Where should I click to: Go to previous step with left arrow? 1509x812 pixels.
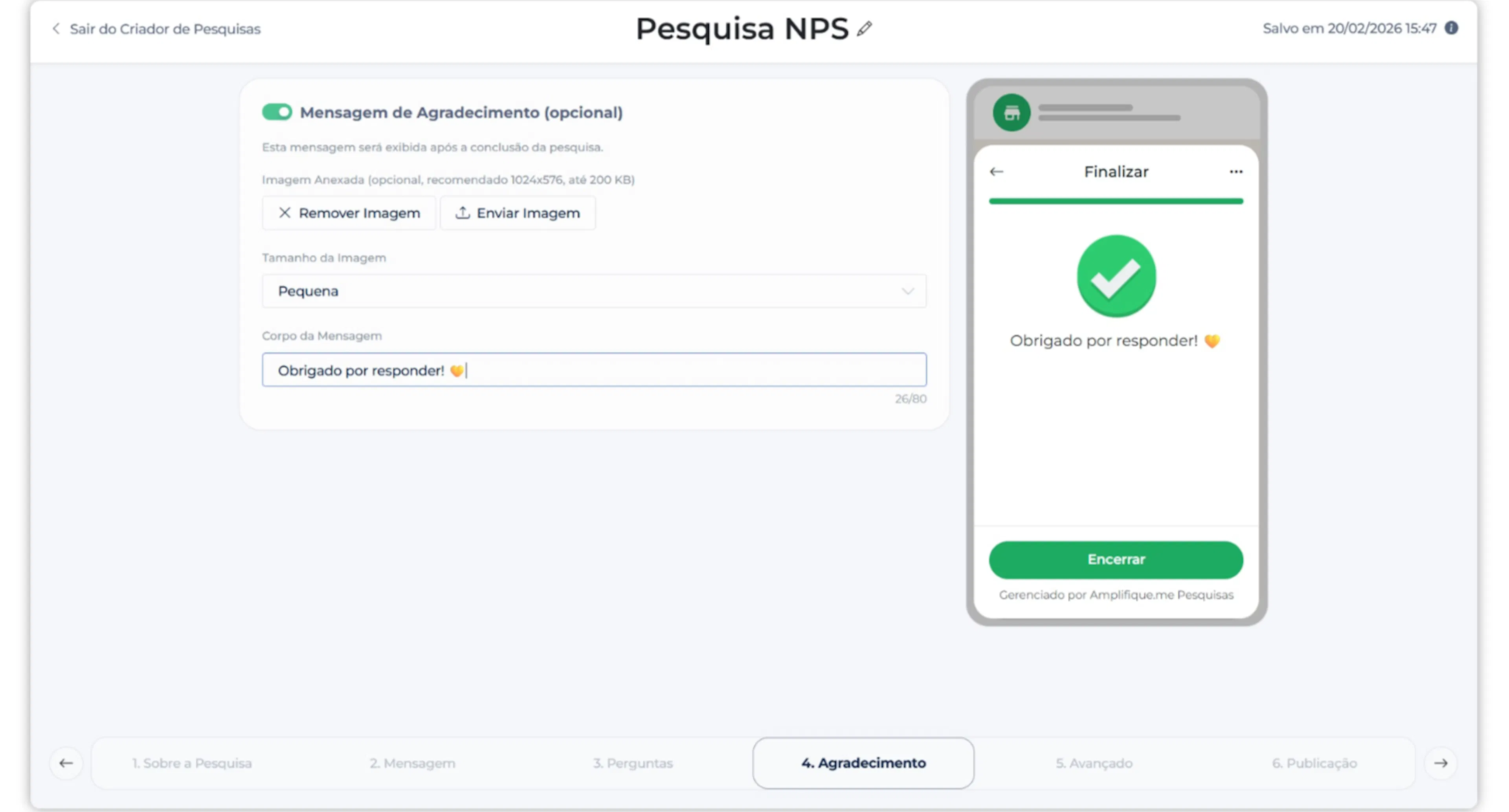tap(66, 763)
